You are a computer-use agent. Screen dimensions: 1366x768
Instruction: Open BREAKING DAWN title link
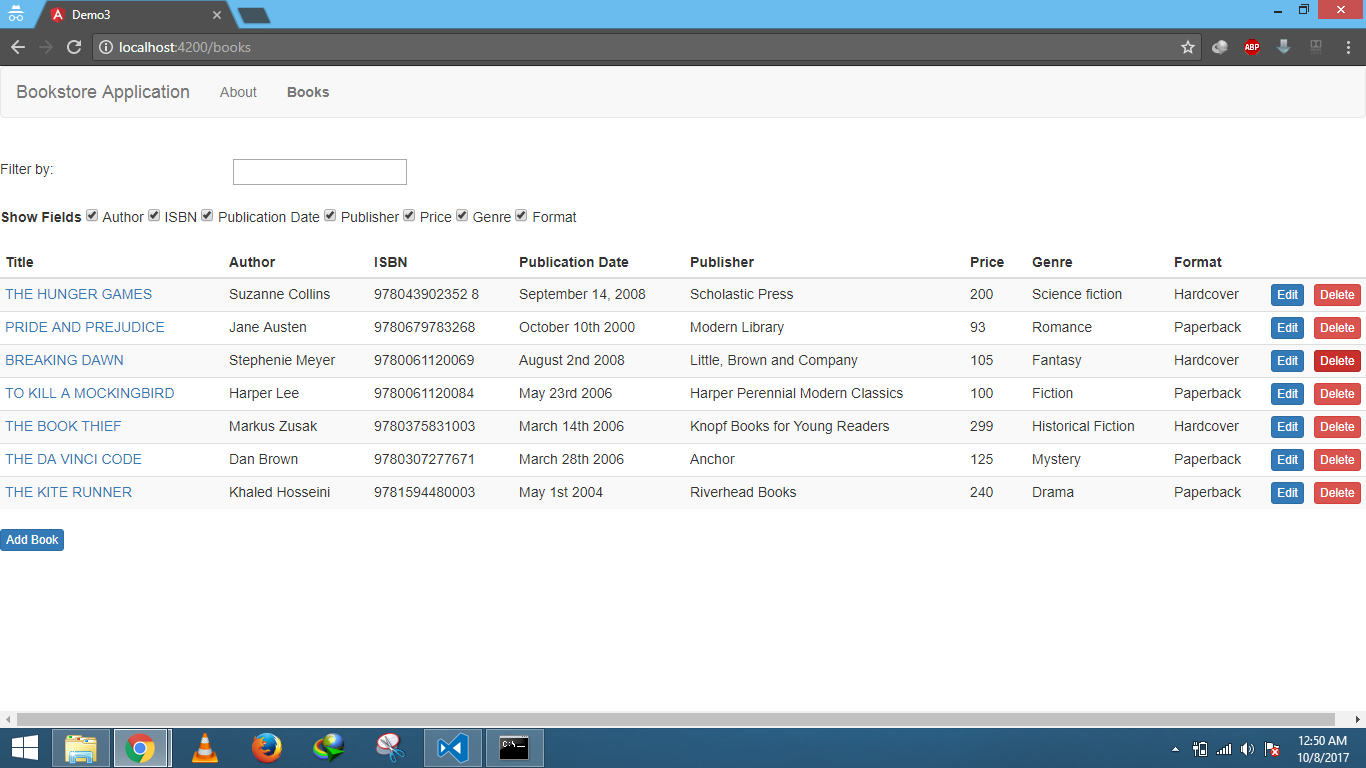65,360
